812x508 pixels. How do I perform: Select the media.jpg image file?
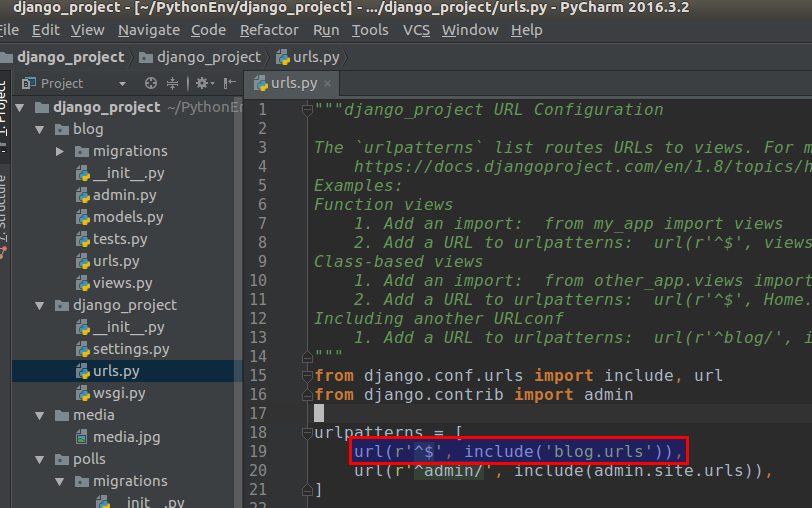[126, 437]
